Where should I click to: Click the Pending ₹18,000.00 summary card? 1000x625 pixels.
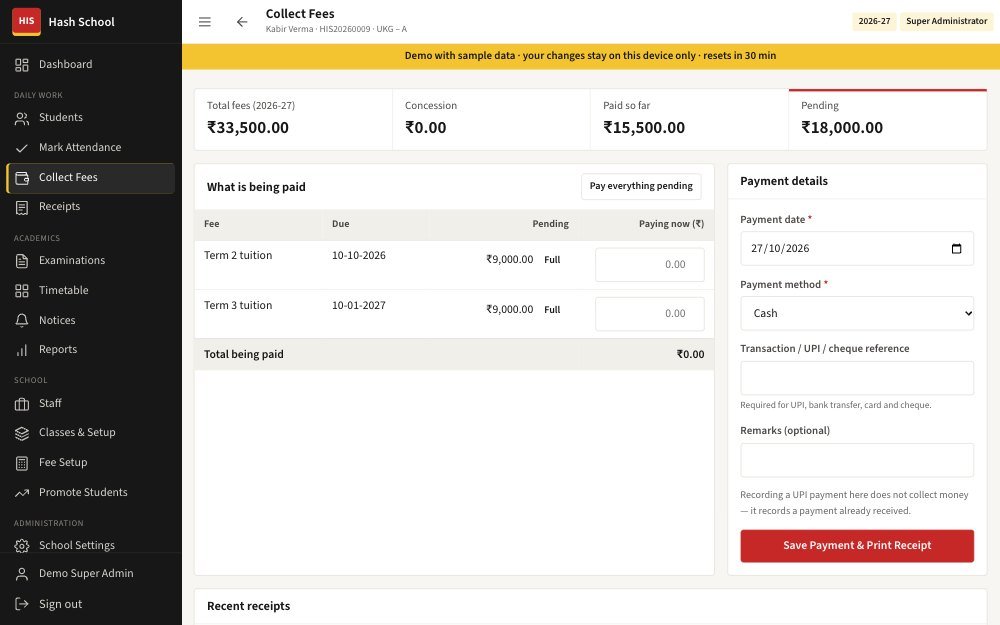tap(887, 120)
